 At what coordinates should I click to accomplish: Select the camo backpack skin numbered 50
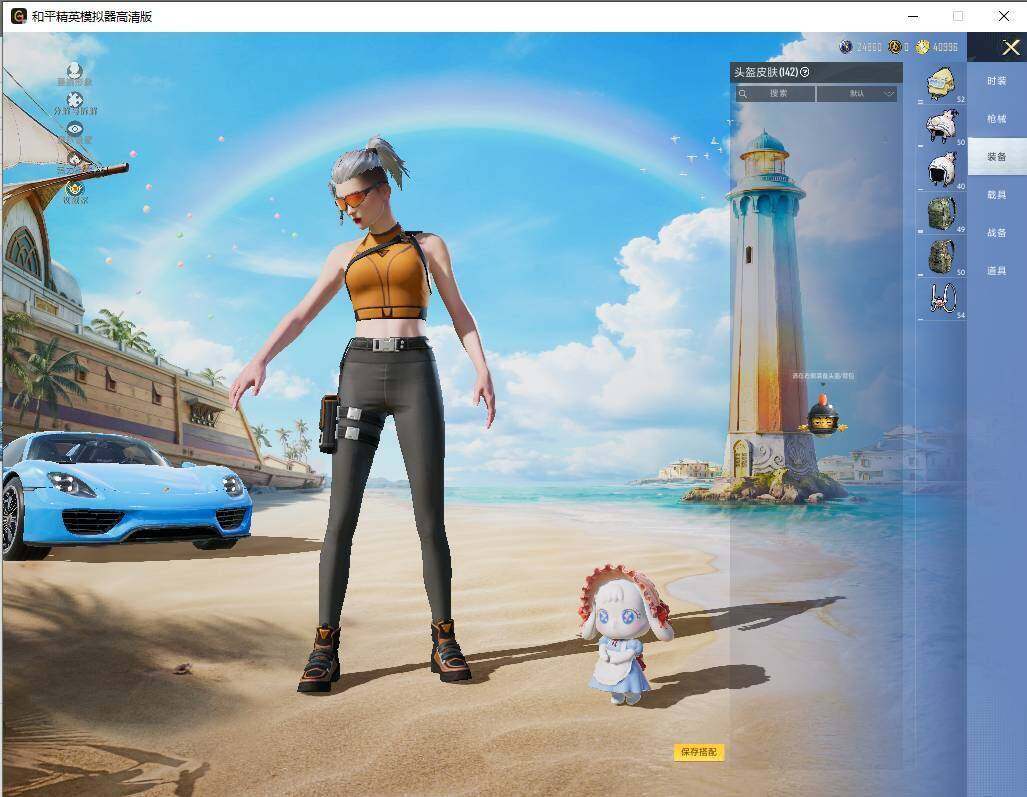tap(941, 256)
